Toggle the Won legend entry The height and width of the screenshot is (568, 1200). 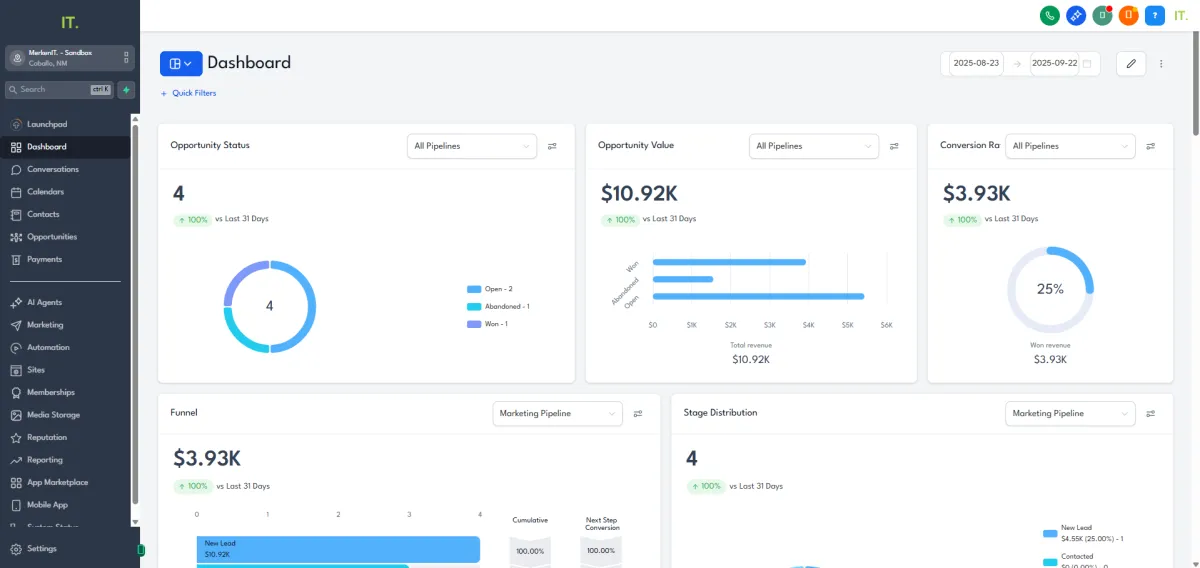(x=488, y=324)
